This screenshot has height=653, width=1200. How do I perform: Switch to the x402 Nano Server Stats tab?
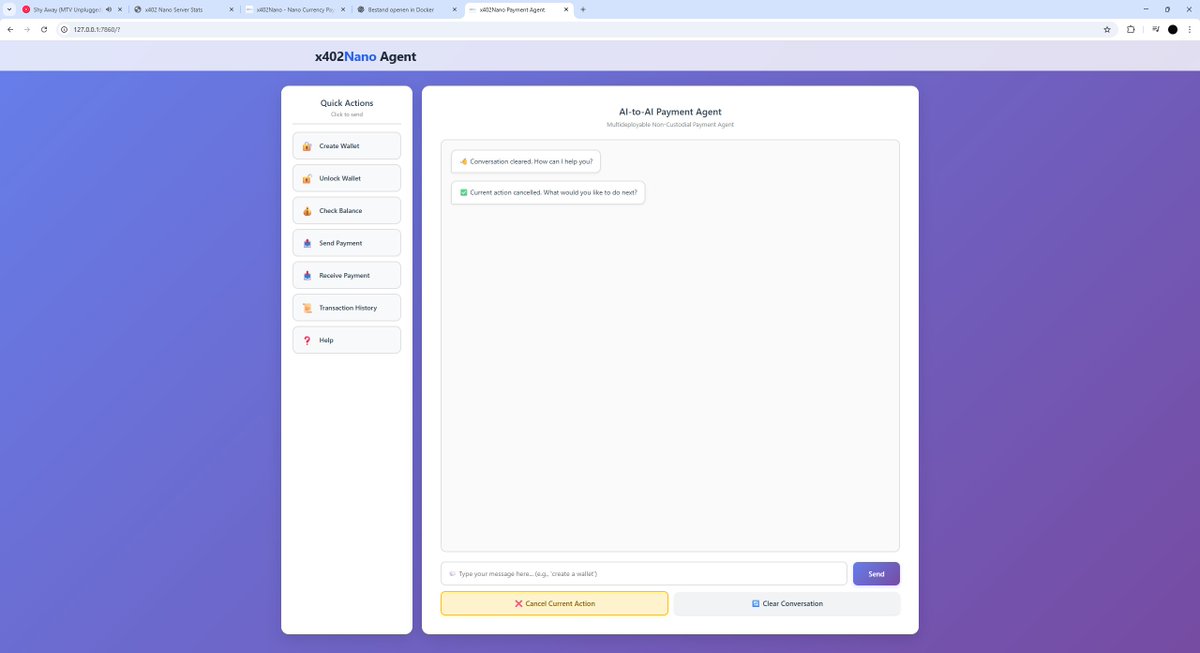coord(184,9)
